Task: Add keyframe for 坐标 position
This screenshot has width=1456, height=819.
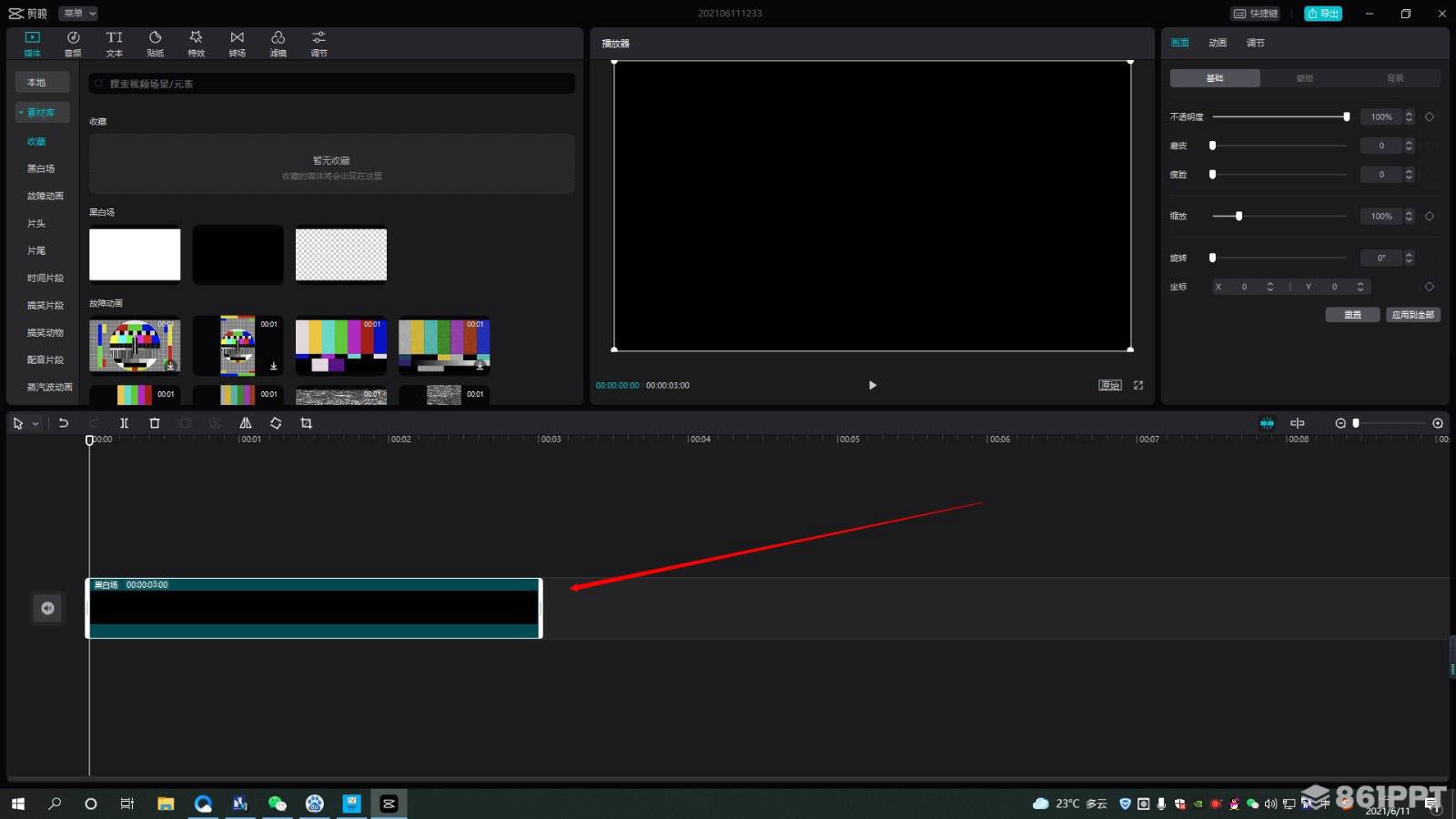Action: [x=1430, y=287]
